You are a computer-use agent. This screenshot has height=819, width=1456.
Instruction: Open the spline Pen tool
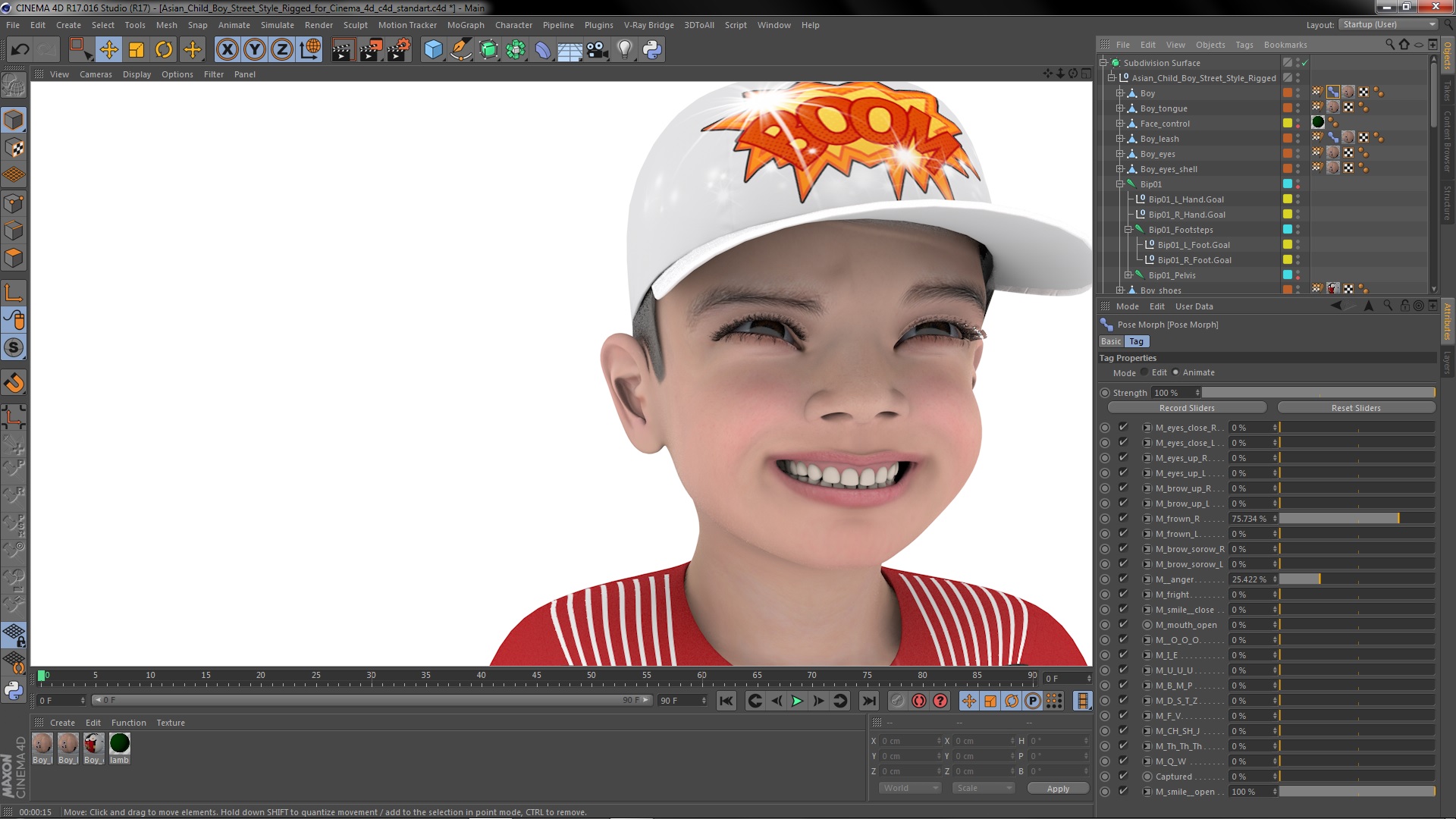click(x=460, y=50)
